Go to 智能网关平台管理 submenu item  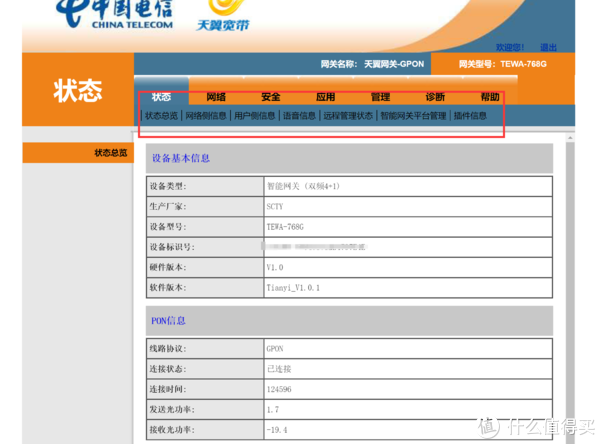pyautogui.click(x=413, y=116)
